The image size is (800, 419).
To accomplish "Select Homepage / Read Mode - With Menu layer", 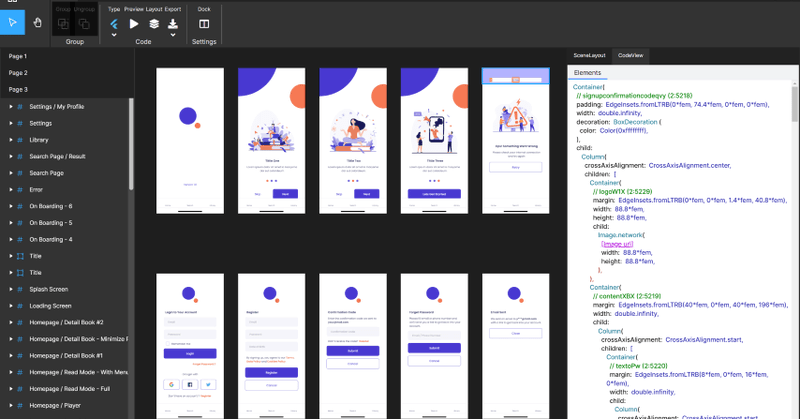I will coord(79,372).
